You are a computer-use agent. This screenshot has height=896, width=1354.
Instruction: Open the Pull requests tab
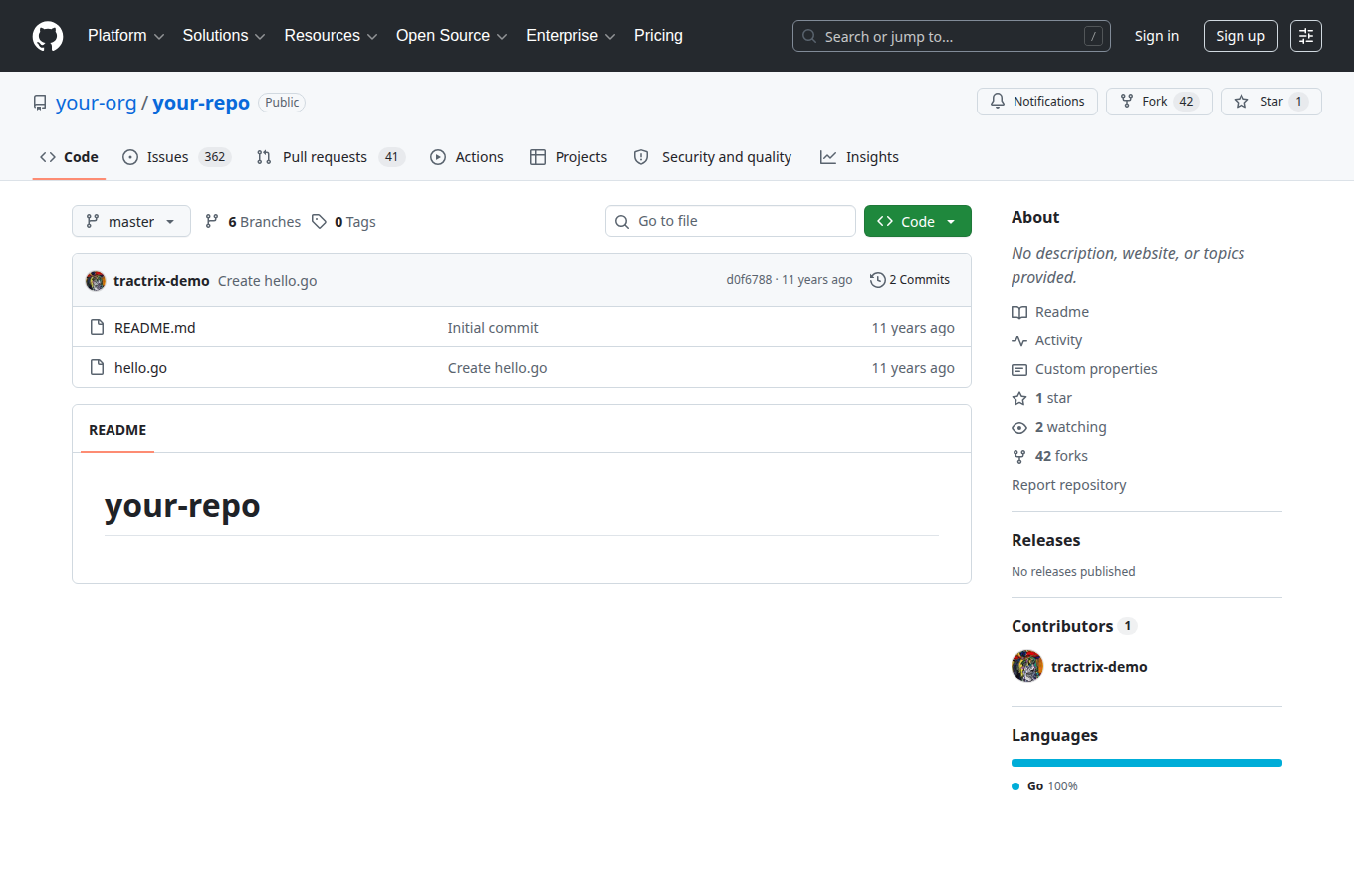pos(331,157)
